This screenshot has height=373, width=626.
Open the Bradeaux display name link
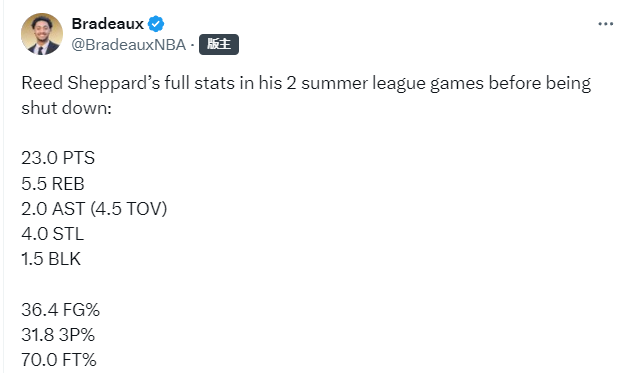107,24
